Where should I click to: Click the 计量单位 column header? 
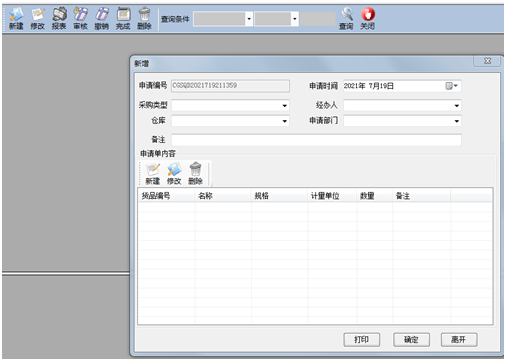coord(332,196)
